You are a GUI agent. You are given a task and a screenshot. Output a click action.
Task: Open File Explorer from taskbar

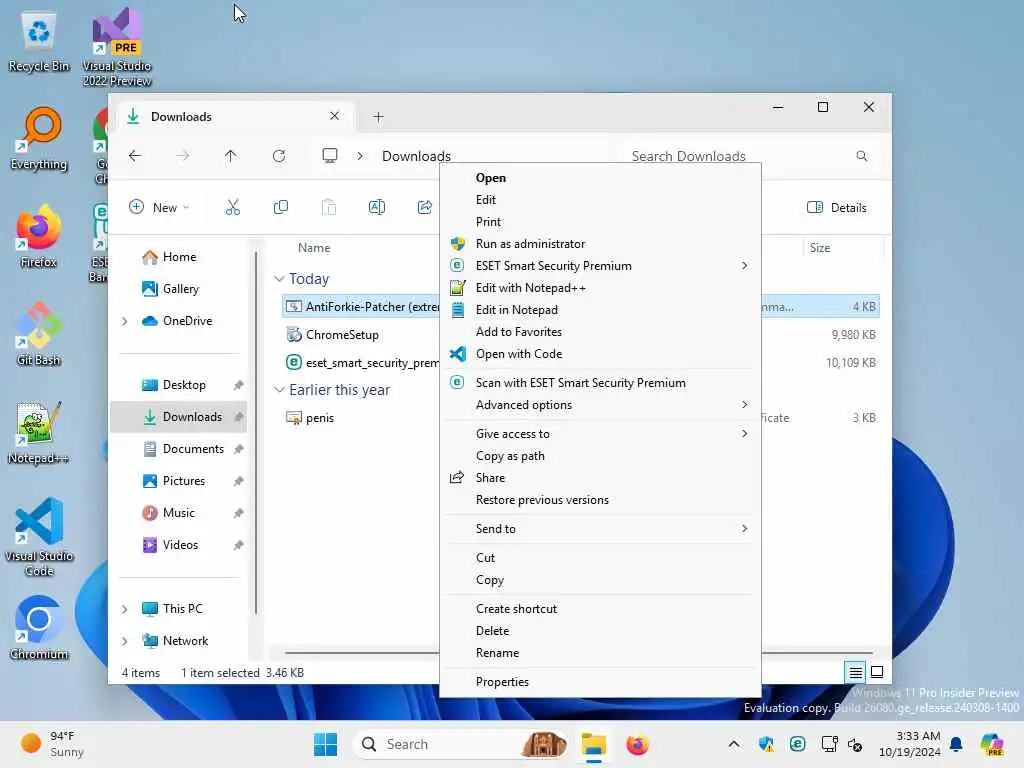594,744
